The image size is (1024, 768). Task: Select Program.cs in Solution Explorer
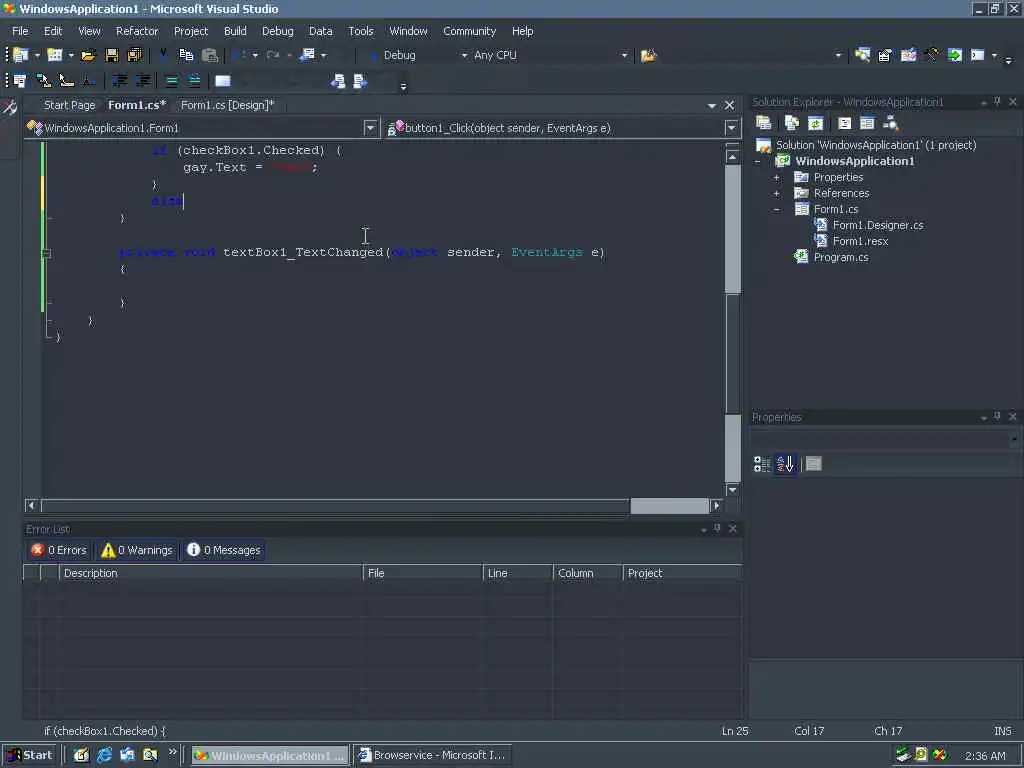[840, 257]
